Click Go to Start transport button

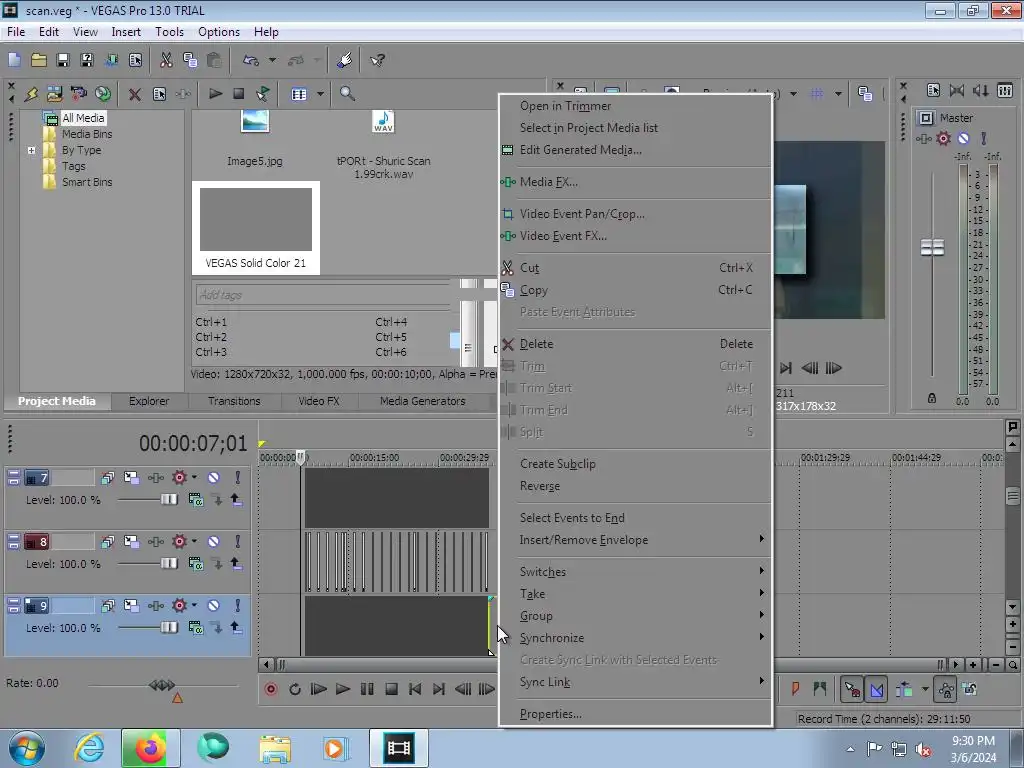pyautogui.click(x=415, y=689)
